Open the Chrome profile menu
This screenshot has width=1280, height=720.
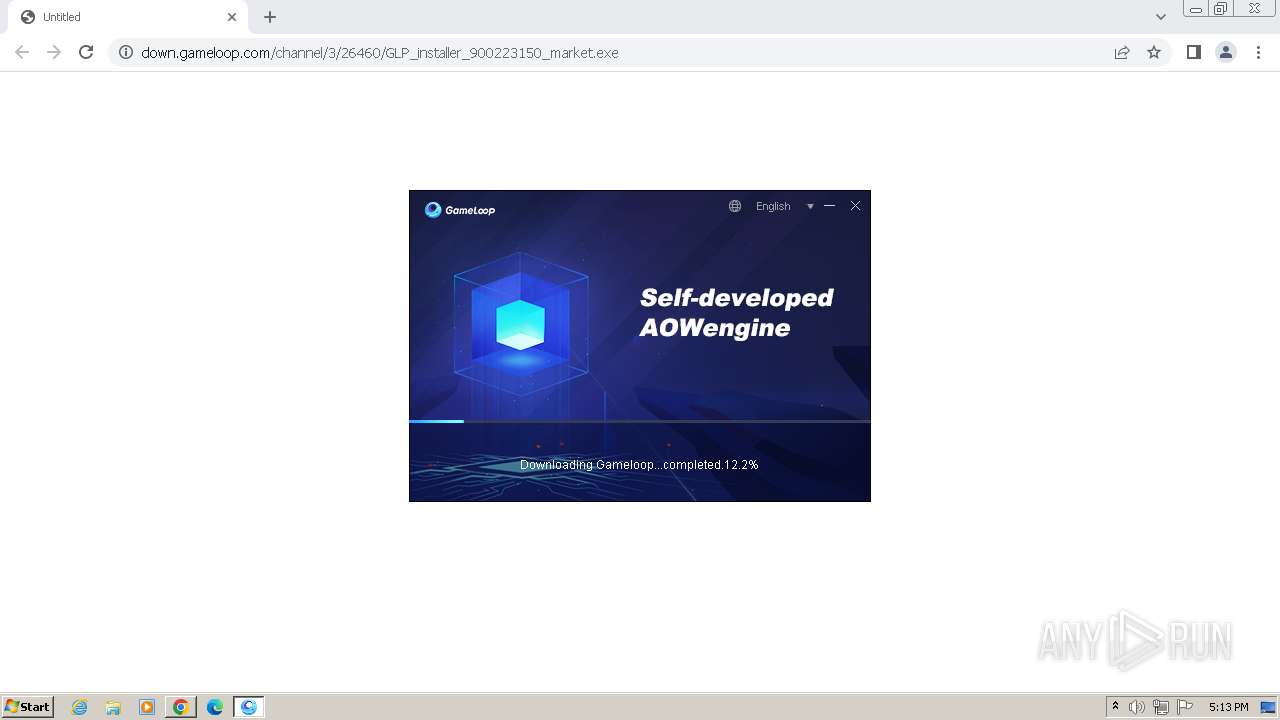coord(1226,52)
